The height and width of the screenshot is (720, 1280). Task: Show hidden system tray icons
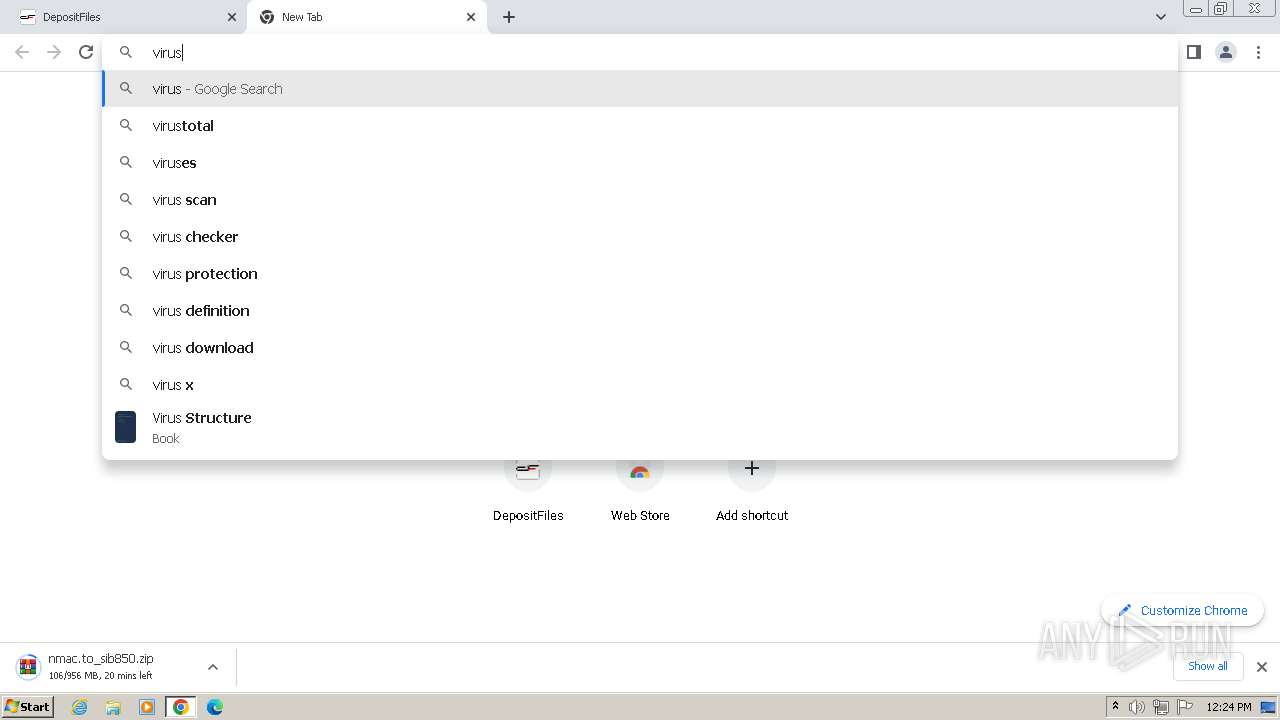[1115, 707]
